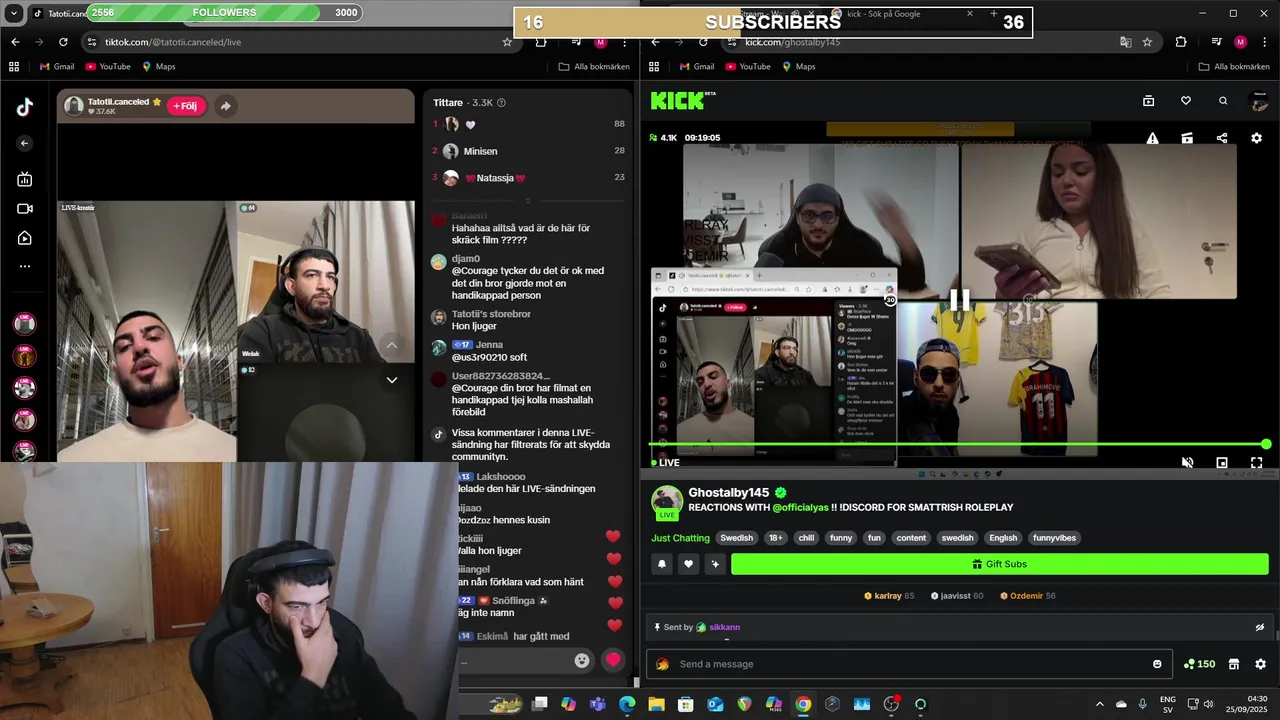
Task: Toggle the Windows volume tray icon
Action: click(x=1208, y=704)
